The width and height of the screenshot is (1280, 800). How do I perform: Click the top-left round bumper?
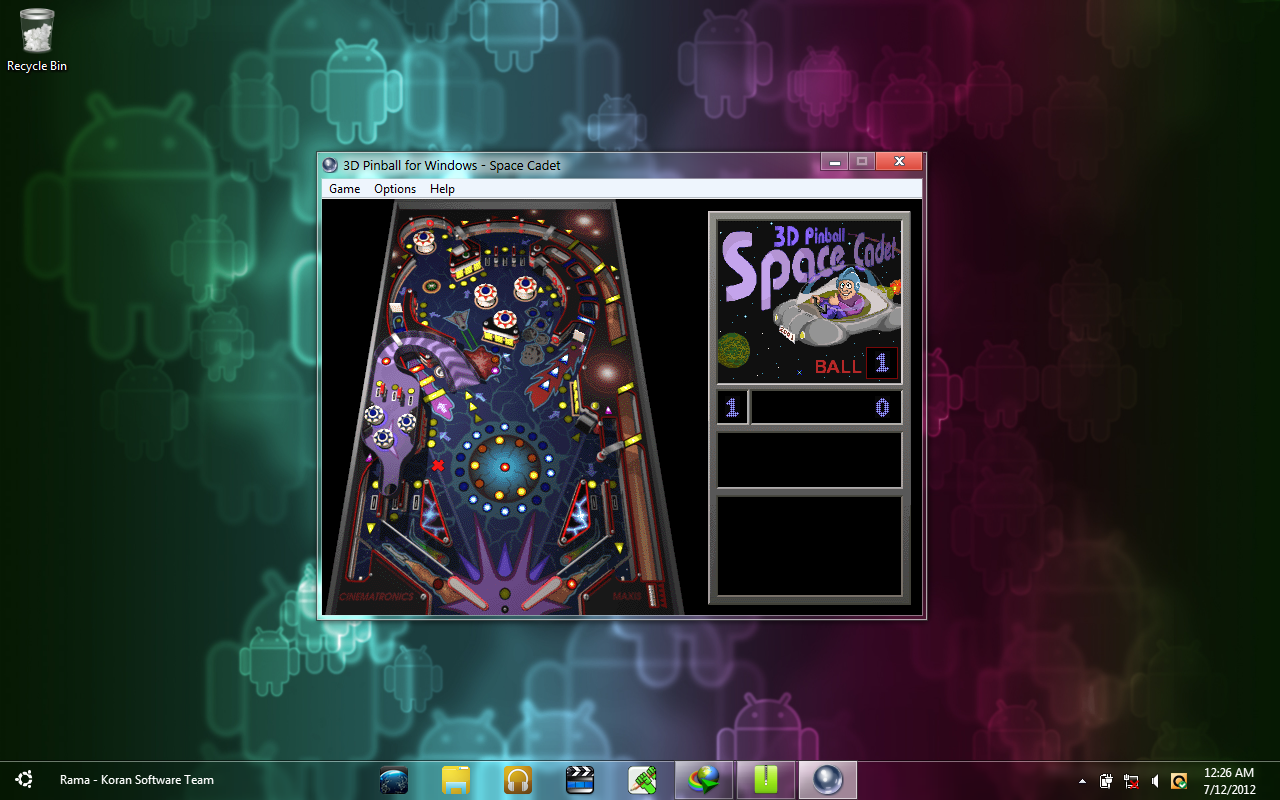pyautogui.click(x=424, y=241)
